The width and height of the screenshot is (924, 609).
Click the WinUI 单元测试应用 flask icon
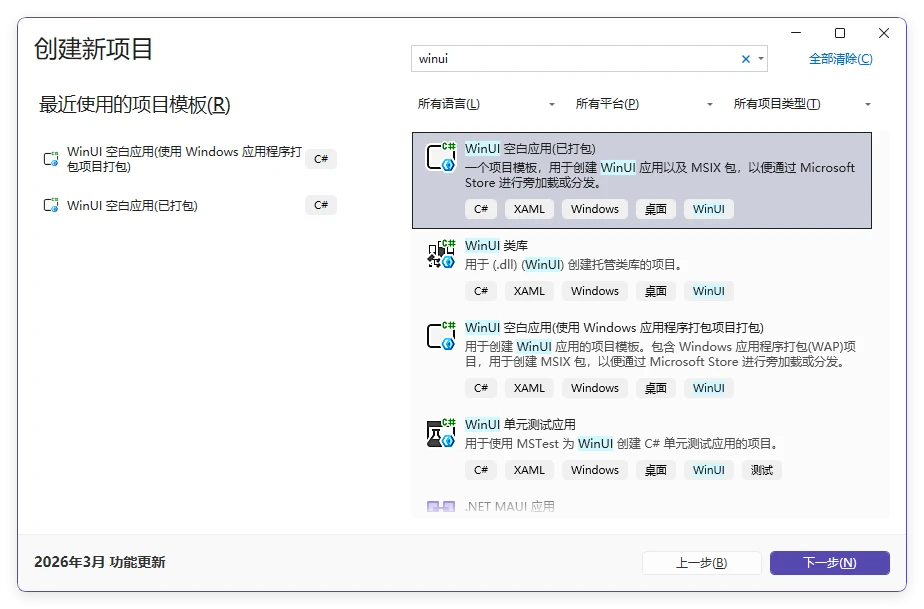coord(441,433)
